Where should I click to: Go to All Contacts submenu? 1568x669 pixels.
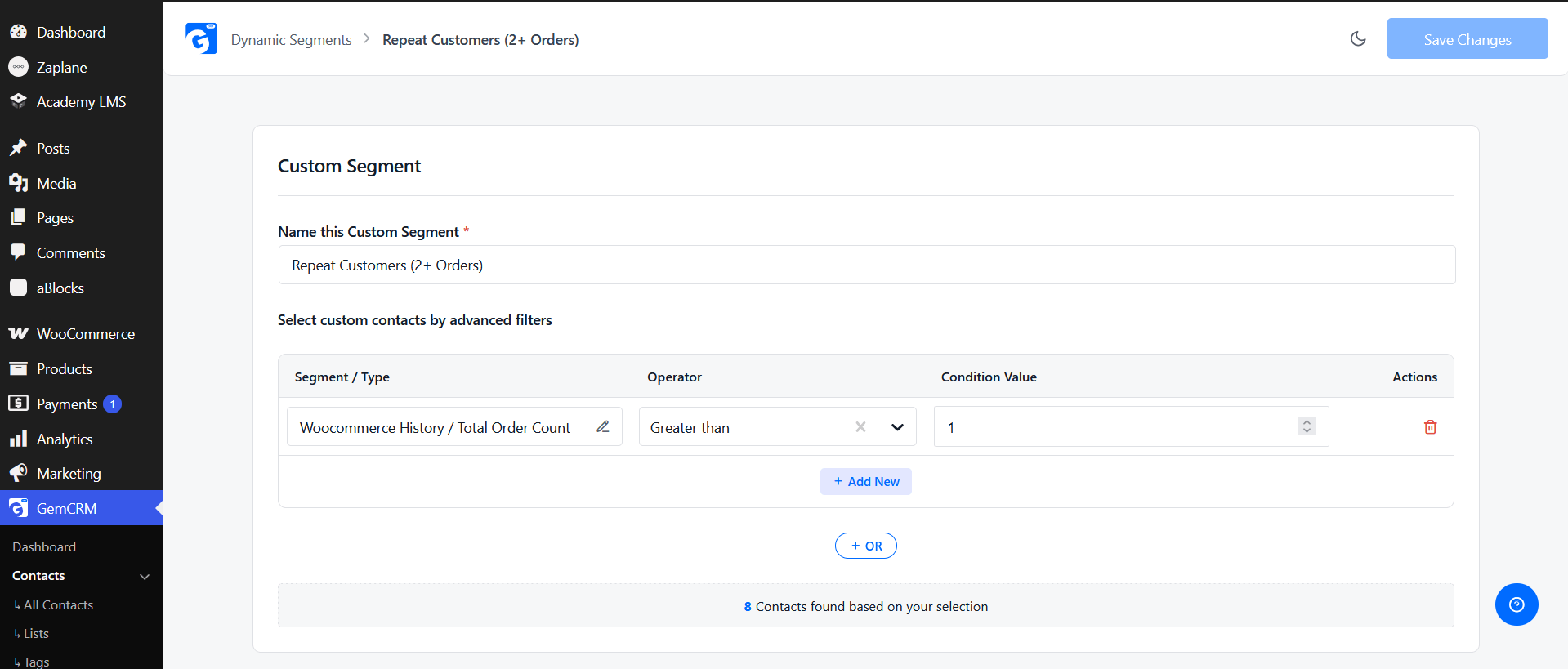[x=58, y=604]
